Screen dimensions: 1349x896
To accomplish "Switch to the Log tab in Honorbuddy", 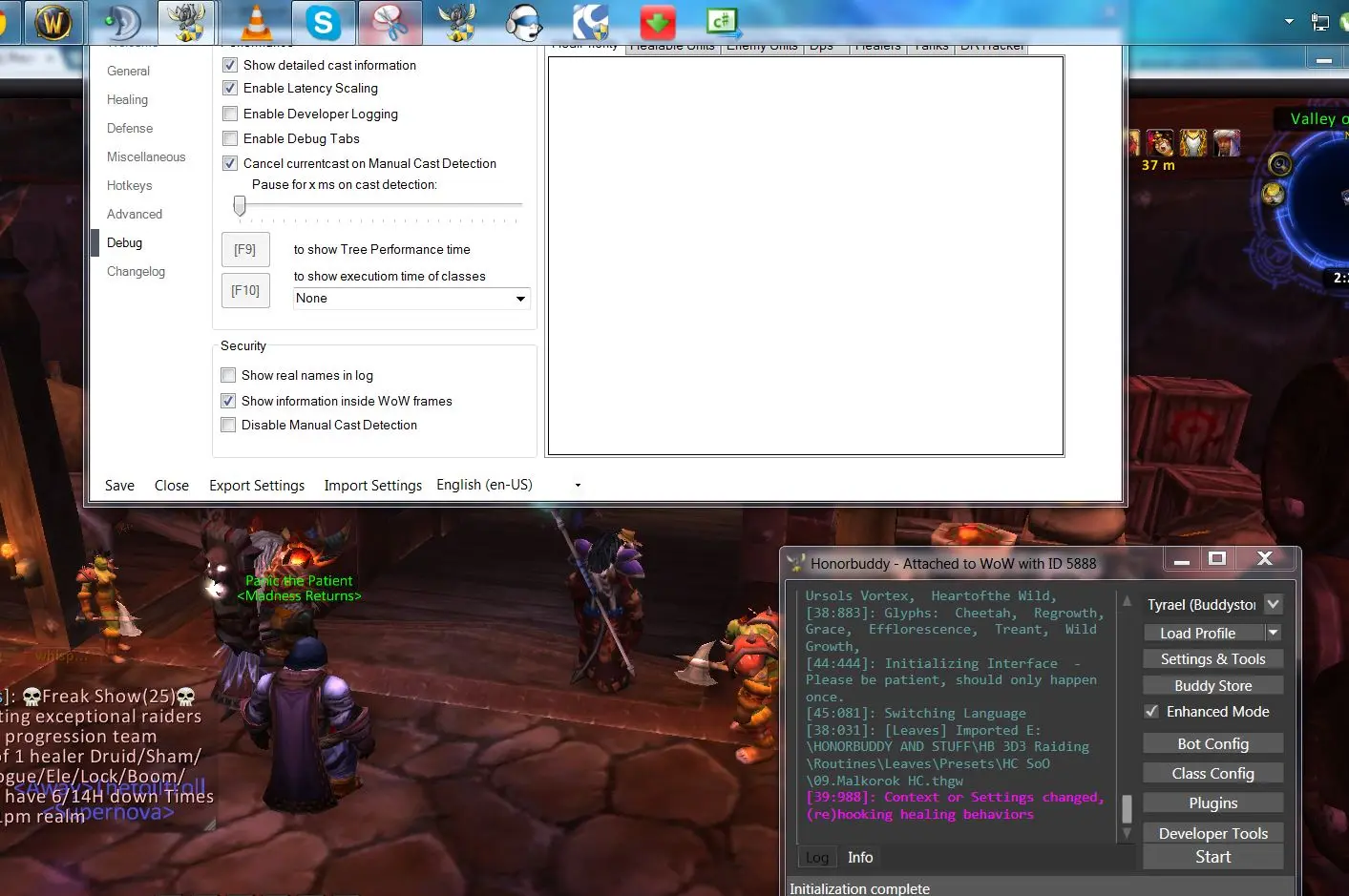I will [817, 857].
